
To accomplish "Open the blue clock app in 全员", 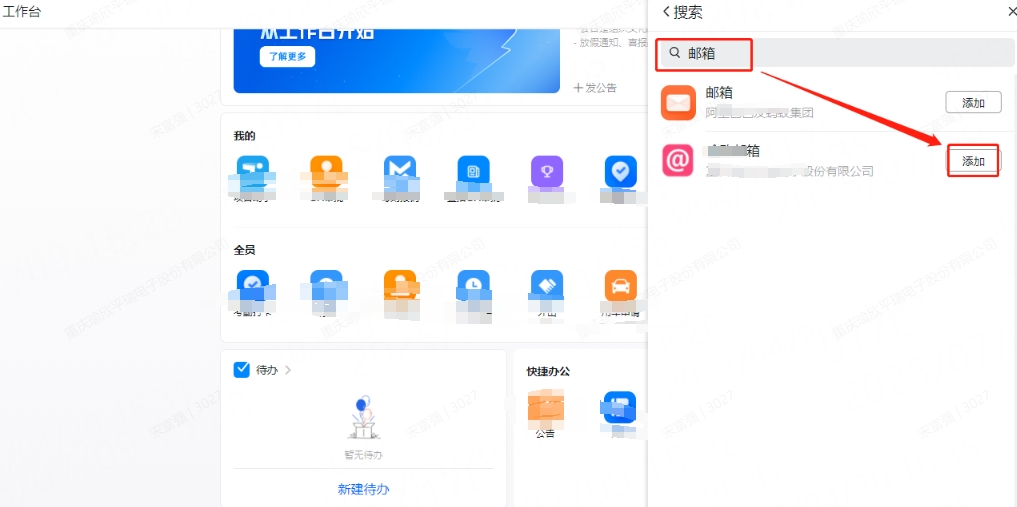I will (473, 286).
